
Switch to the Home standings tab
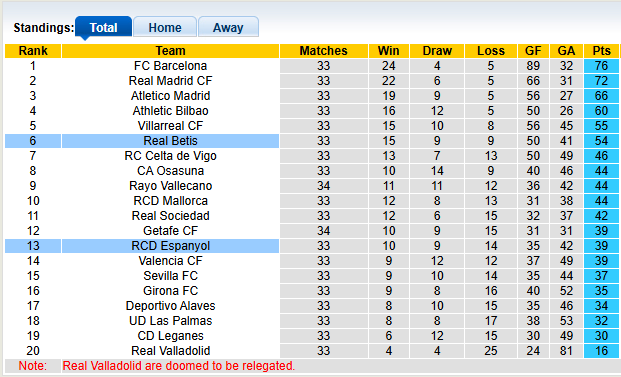[165, 27]
